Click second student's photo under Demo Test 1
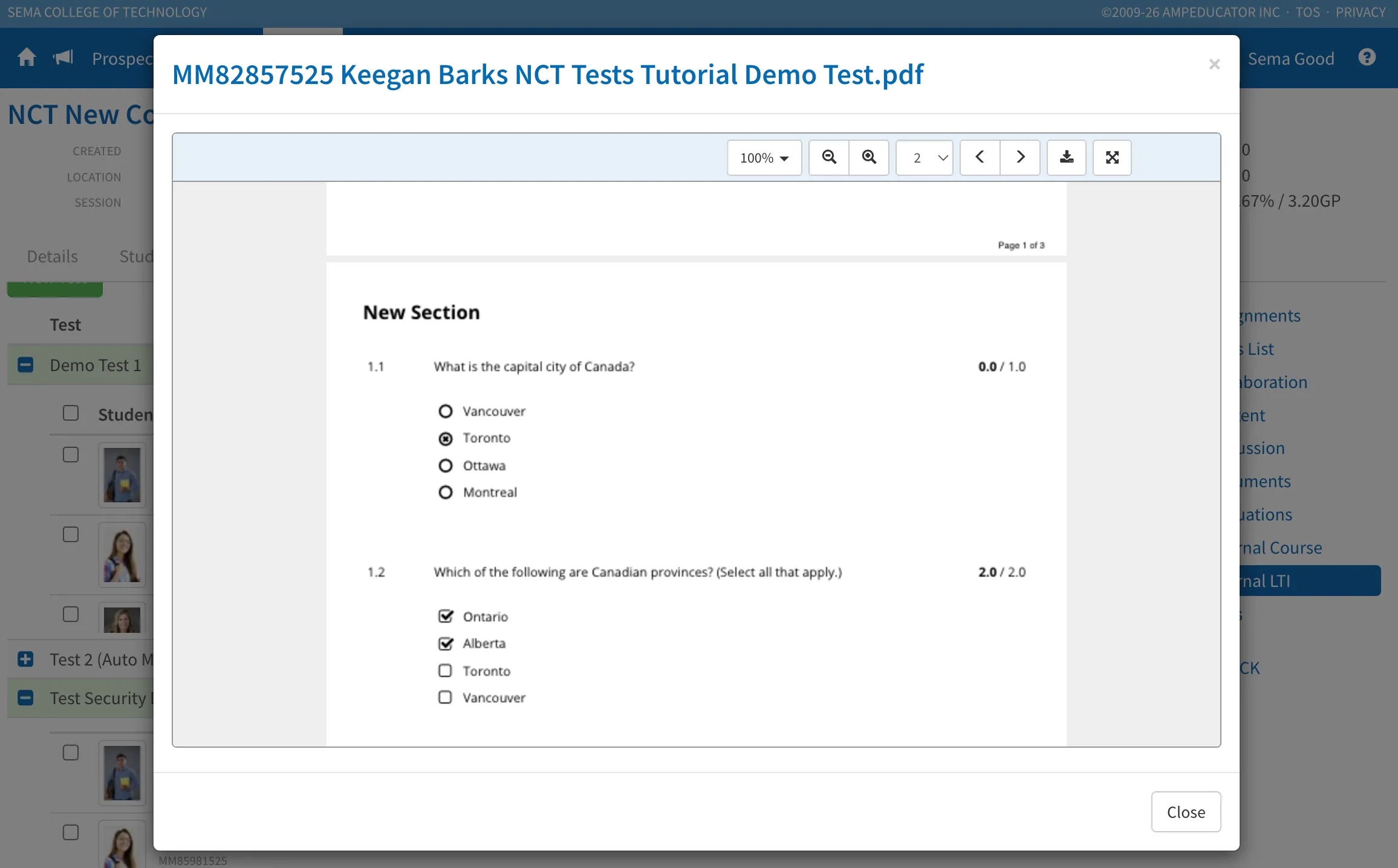This screenshot has width=1398, height=868. [x=122, y=555]
